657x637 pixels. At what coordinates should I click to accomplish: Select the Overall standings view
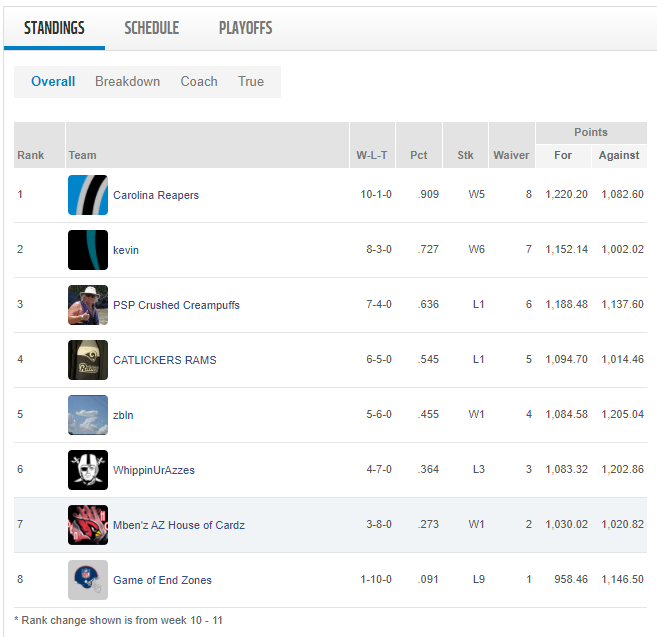click(x=53, y=82)
